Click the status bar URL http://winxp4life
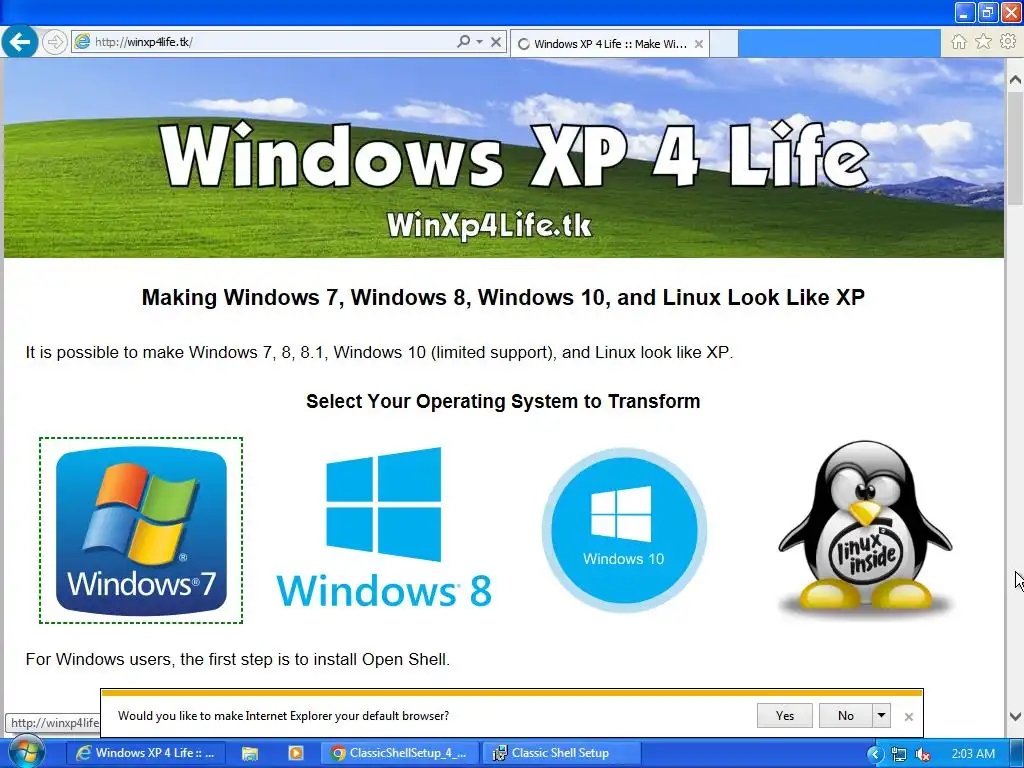The width and height of the screenshot is (1024, 768). pyautogui.click(x=54, y=723)
